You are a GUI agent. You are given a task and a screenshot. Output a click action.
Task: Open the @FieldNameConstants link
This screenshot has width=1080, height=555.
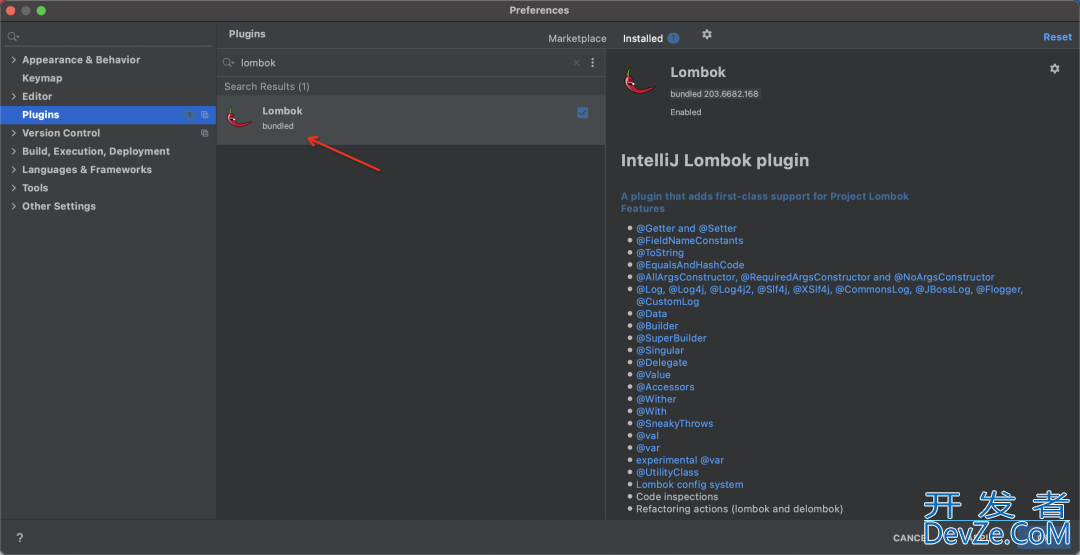(689, 241)
